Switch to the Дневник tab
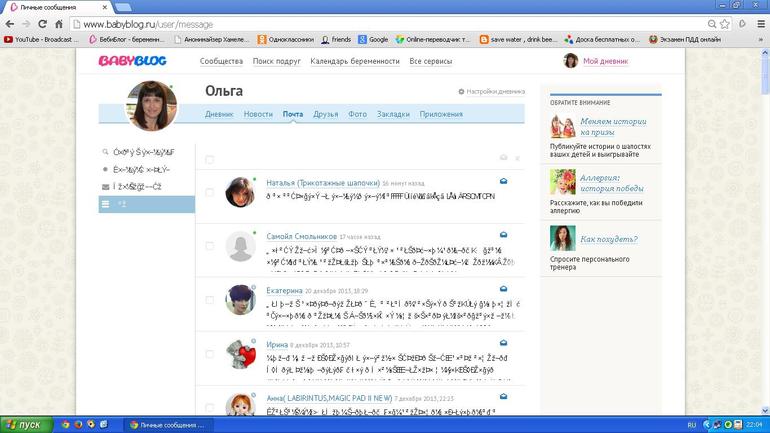Viewport: 770px width, 433px height. pos(219,114)
